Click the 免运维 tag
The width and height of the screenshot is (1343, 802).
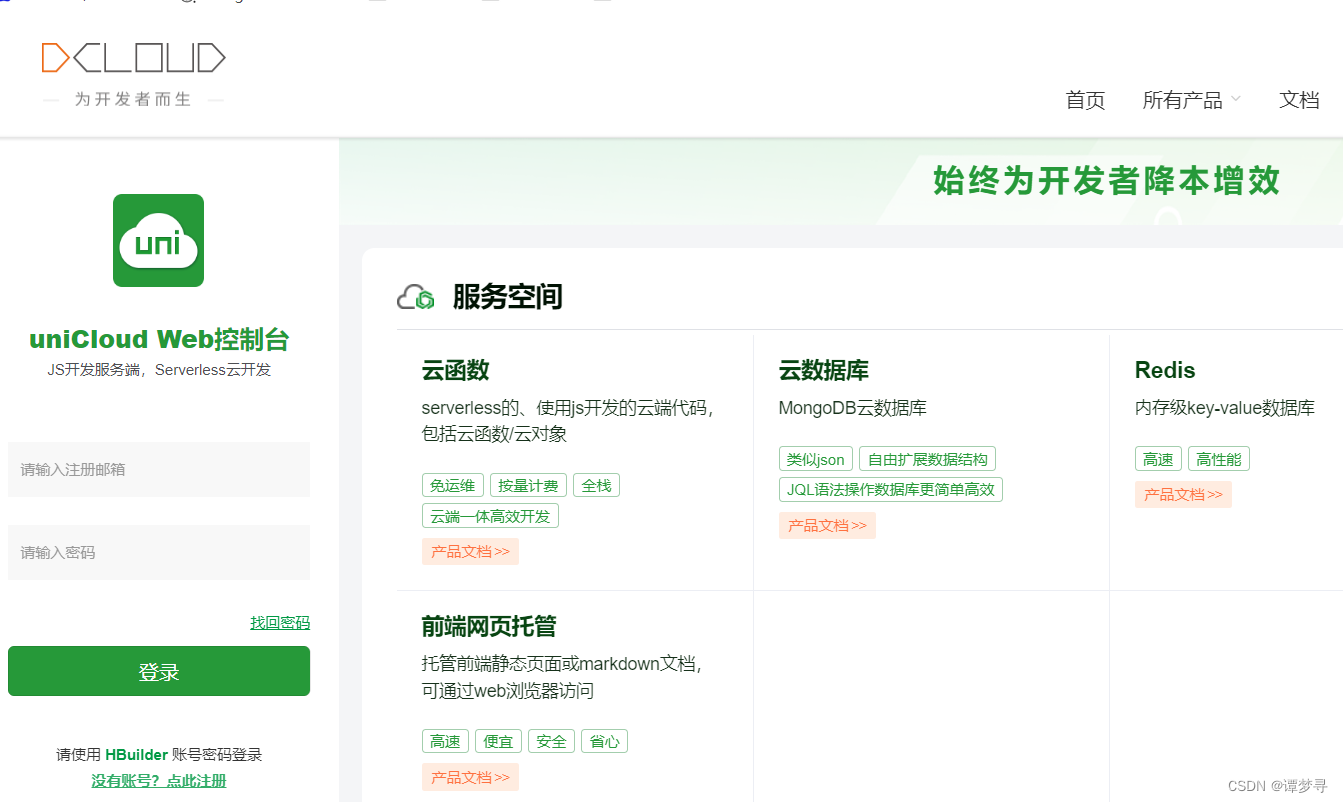[453, 486]
